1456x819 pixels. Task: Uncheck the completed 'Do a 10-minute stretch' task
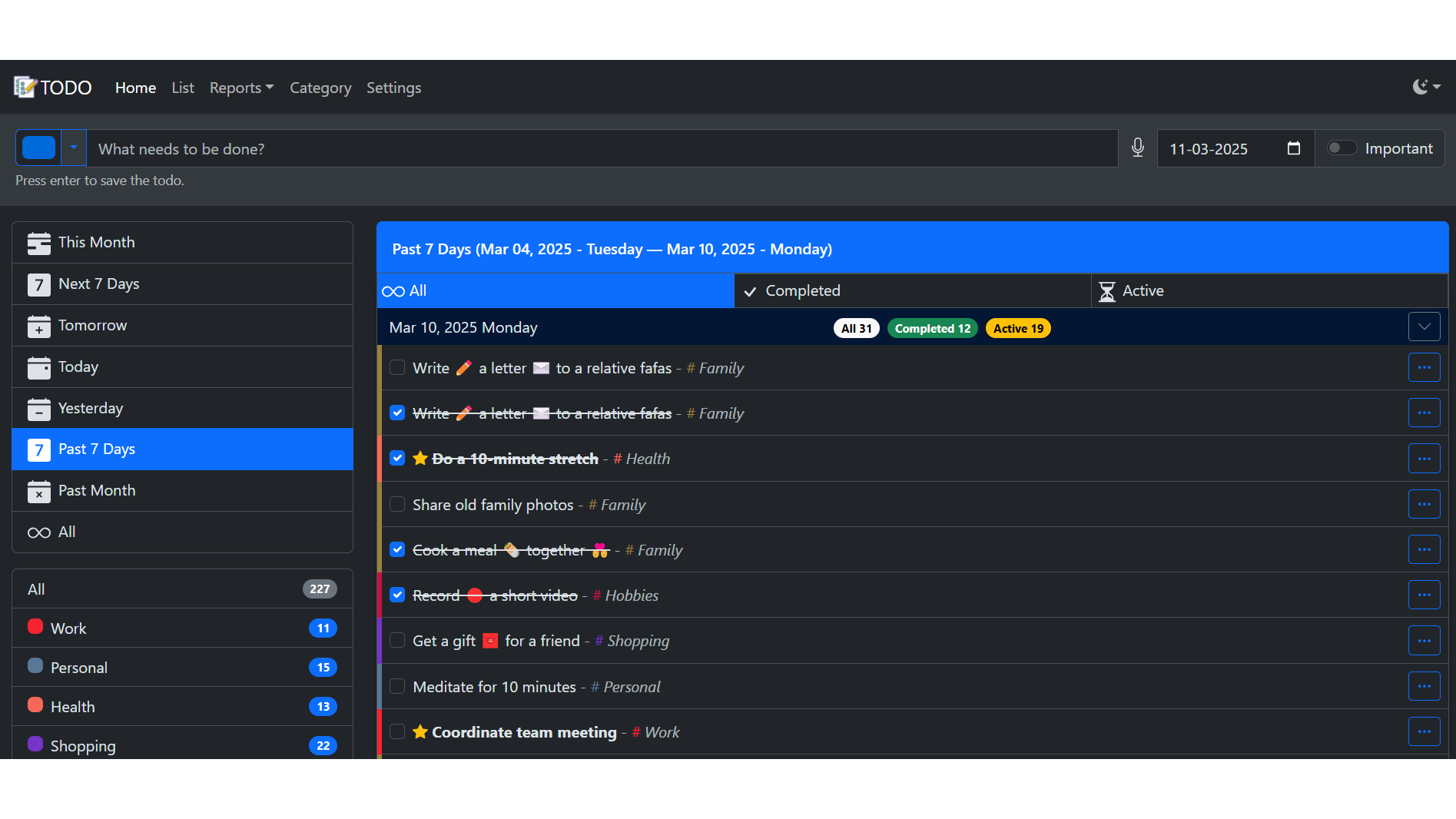click(397, 458)
